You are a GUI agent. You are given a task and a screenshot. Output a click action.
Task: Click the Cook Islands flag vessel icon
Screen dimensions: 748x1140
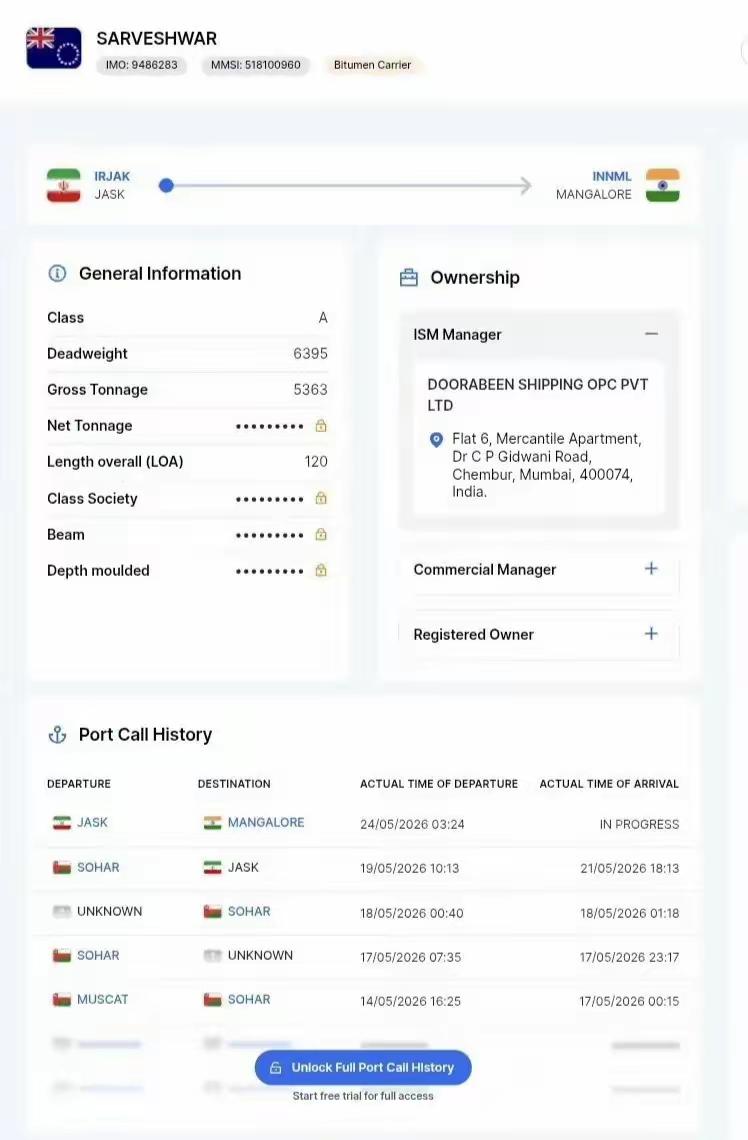54,48
